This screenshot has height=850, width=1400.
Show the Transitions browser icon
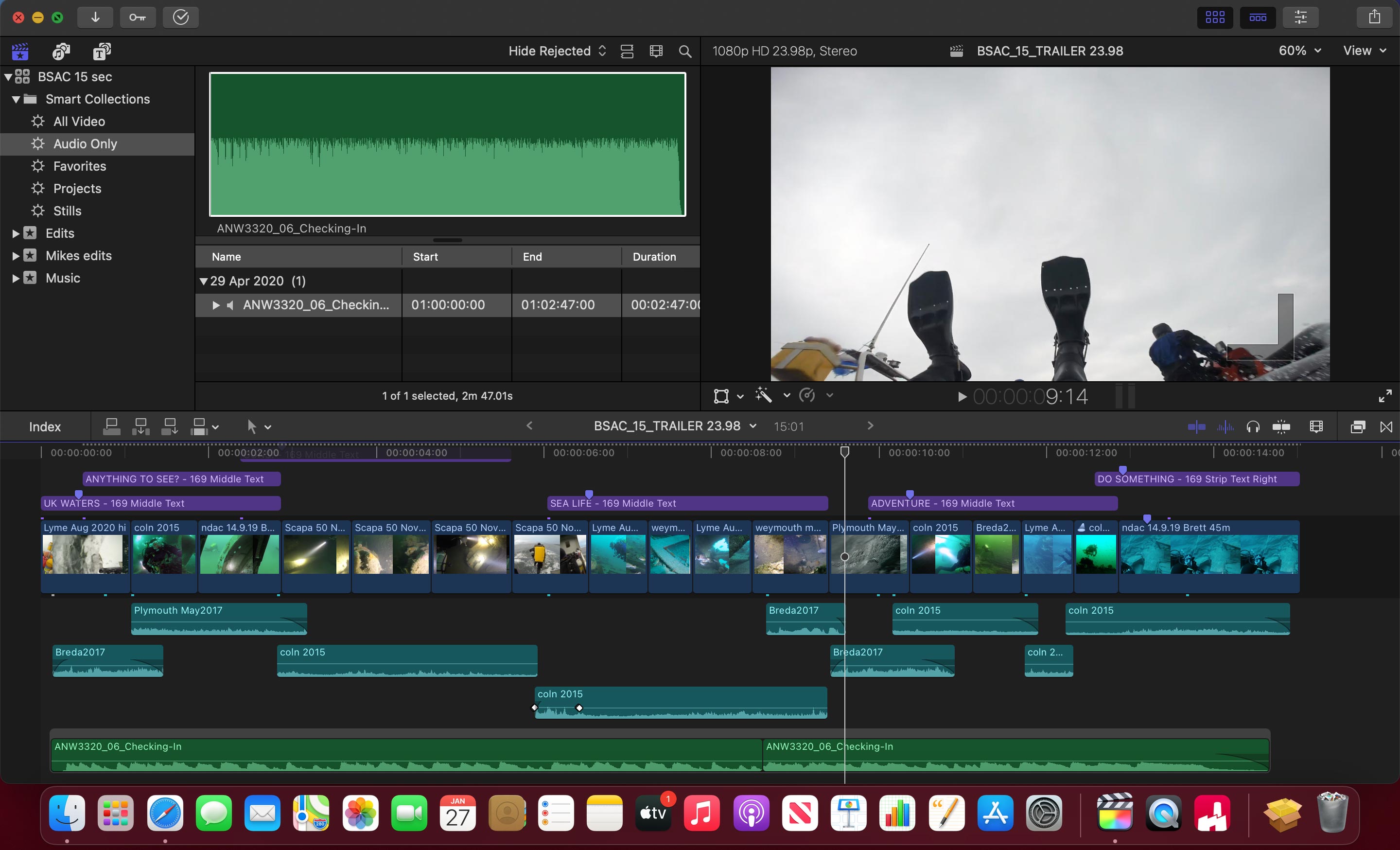tap(1386, 427)
